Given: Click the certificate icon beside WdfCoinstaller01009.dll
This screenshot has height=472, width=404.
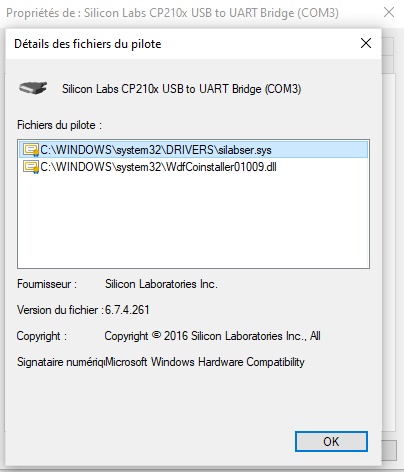Looking at the screenshot, I should pyautogui.click(x=31, y=167).
